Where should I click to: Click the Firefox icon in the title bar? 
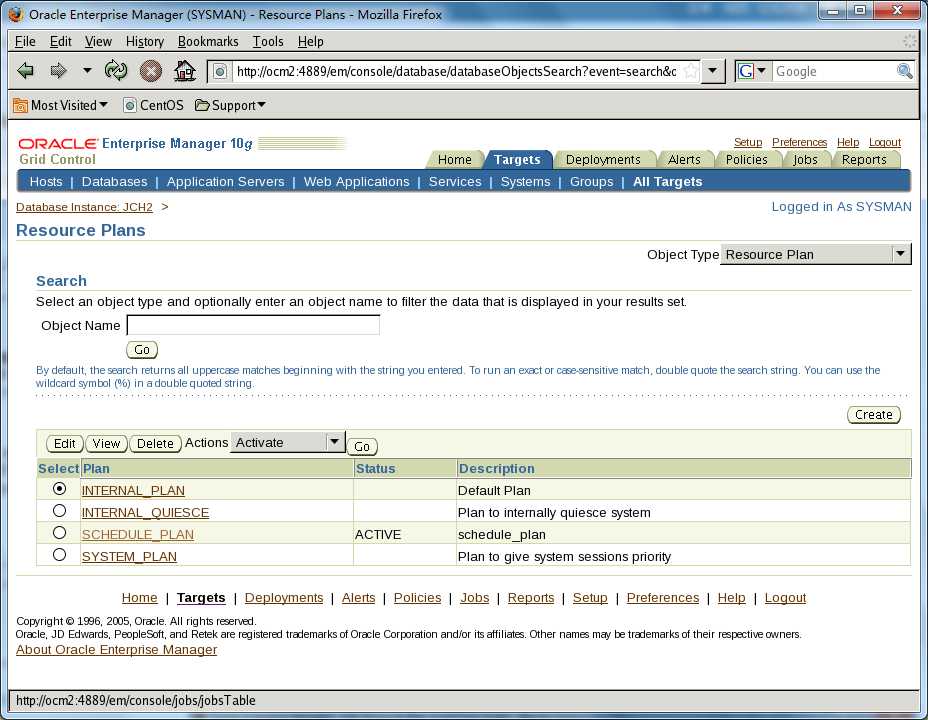(16, 14)
